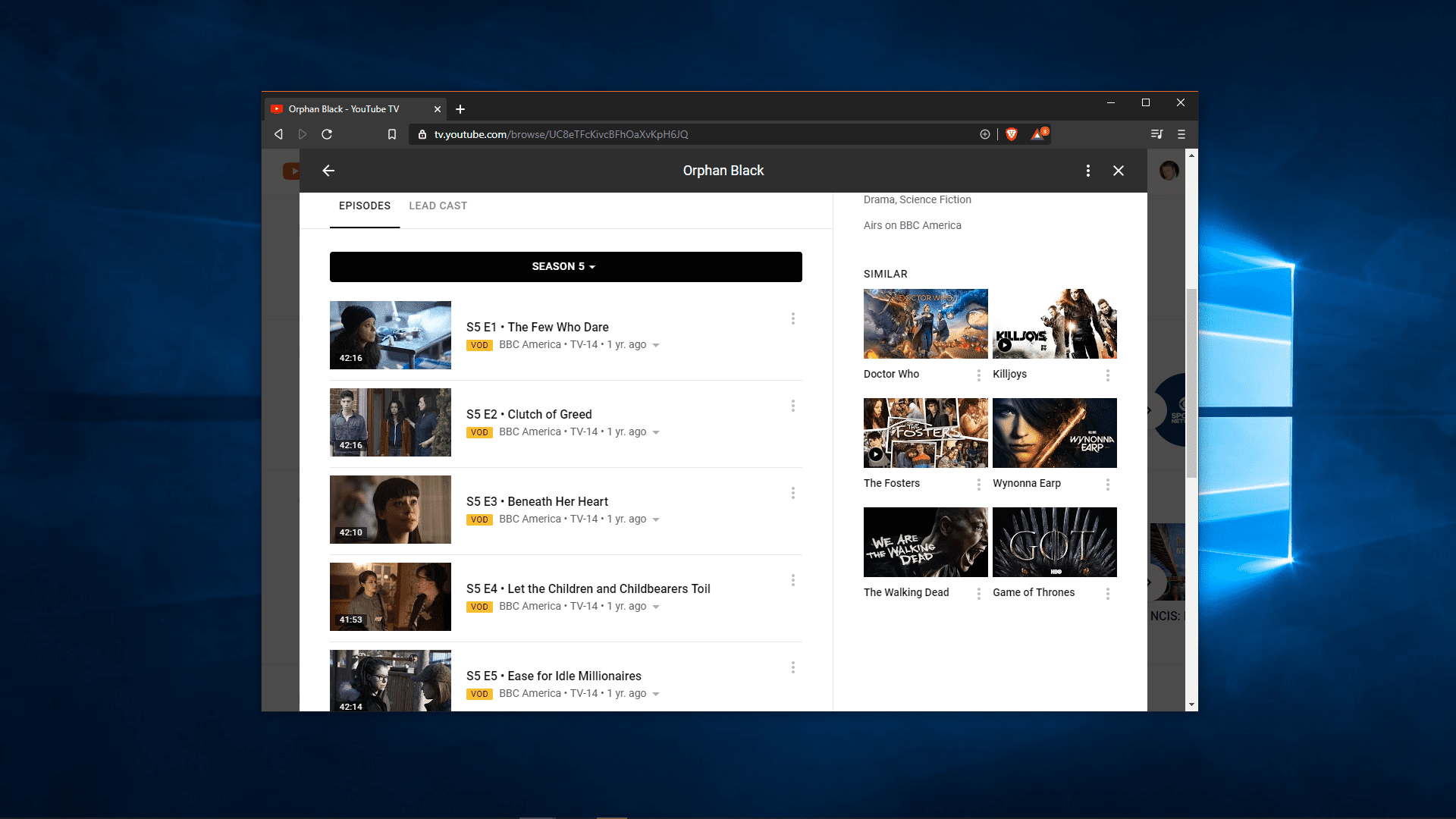
Task: Click the Doctor Who show name
Action: 891,374
